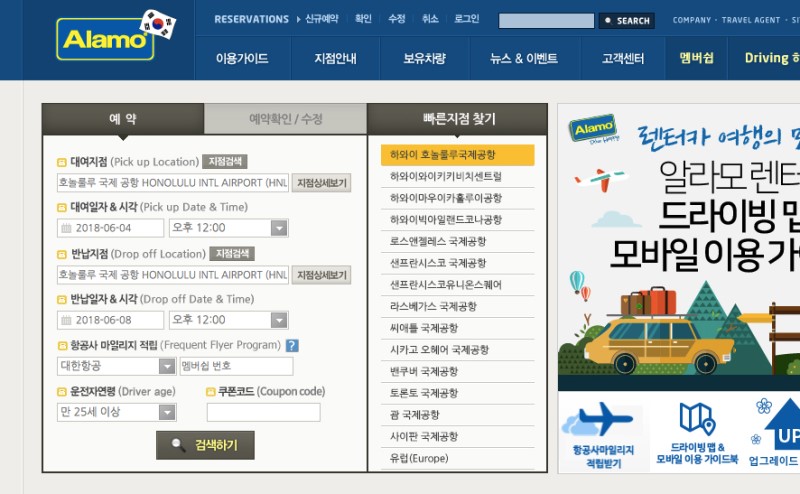Select 밴쿠버 국제공항 quick location
Screen dimensions: 800x494
(x=458, y=372)
